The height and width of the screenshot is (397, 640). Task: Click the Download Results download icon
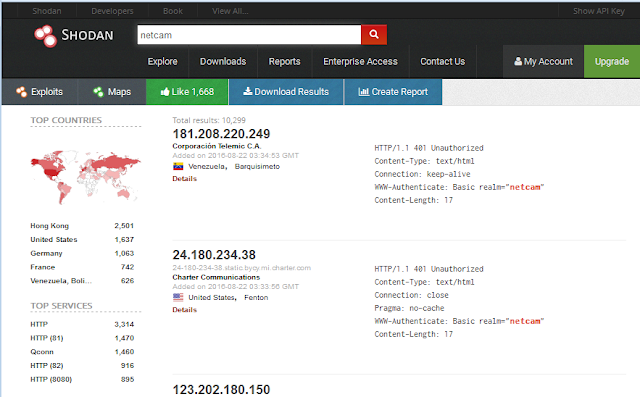247,91
